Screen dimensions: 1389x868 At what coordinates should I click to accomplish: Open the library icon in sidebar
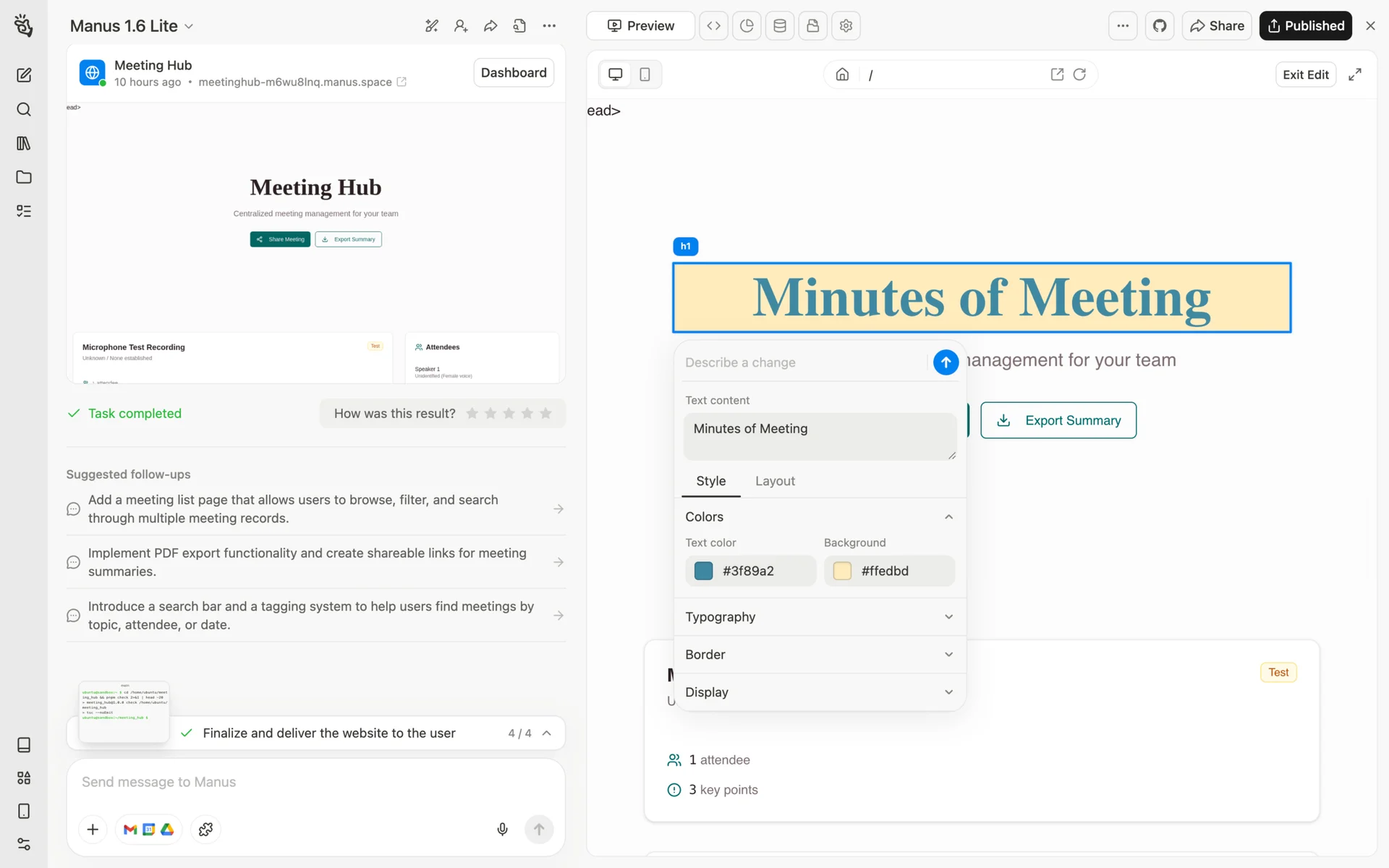pyautogui.click(x=24, y=143)
